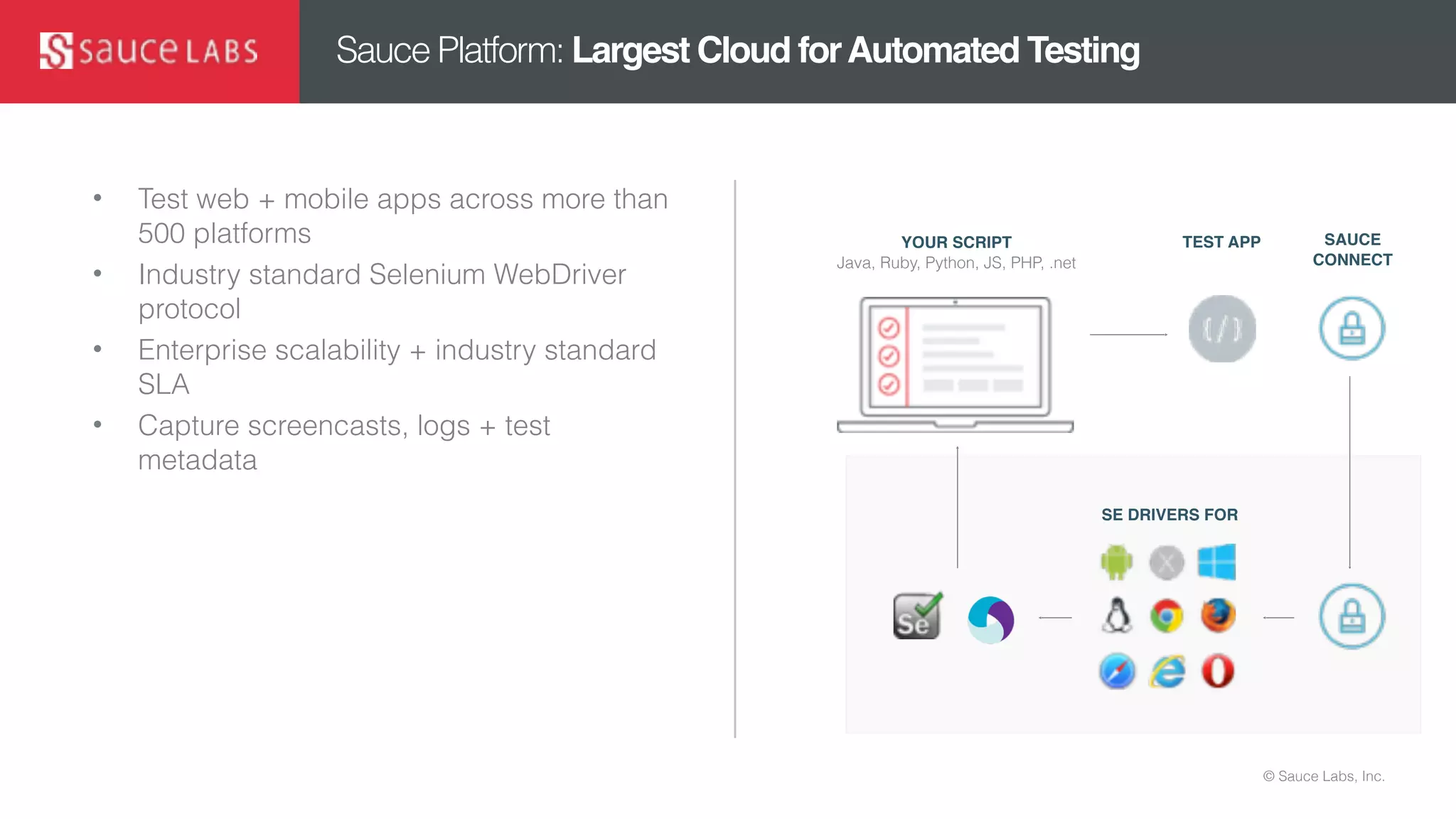Click the Capture screencasts bullet
The height and width of the screenshot is (819, 1456).
coord(344,442)
